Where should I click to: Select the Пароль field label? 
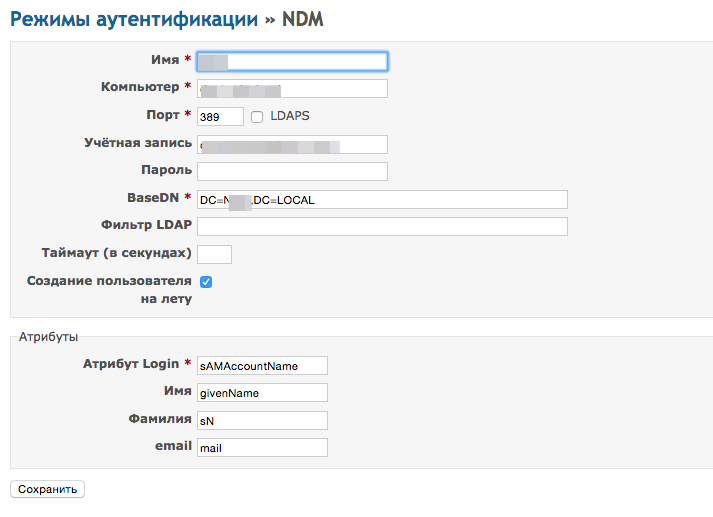(166, 170)
